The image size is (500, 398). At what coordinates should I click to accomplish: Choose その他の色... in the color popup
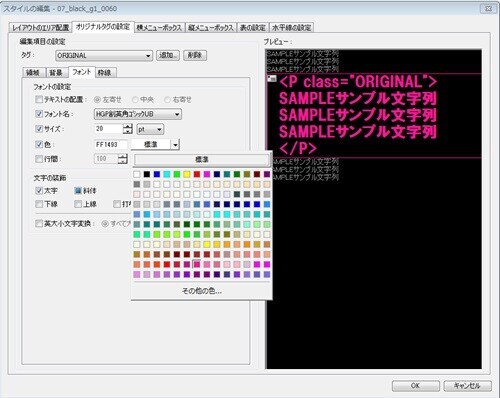pos(201,291)
